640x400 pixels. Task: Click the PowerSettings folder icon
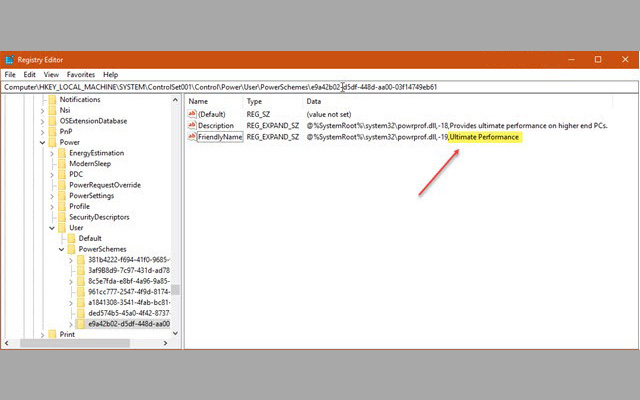tap(62, 195)
